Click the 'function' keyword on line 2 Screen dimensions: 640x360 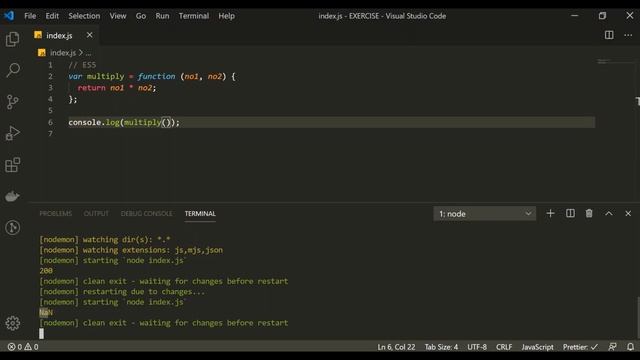coord(156,76)
